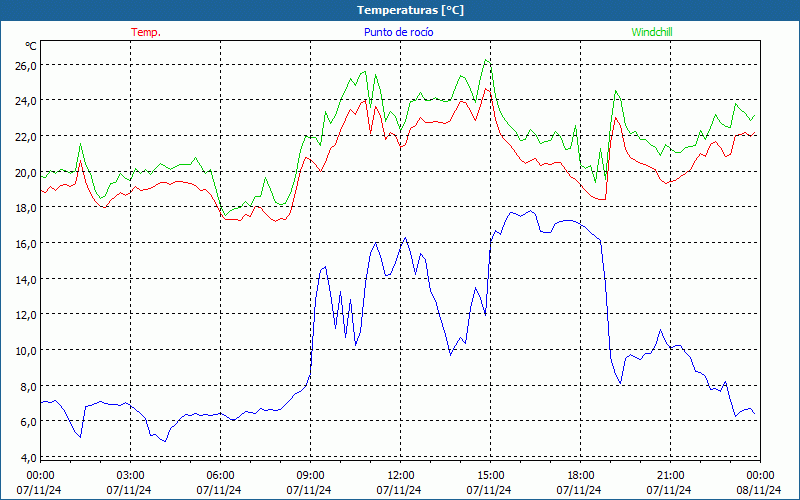
Task: Click the 12,0 y-axis value
Action: [x=28, y=315]
